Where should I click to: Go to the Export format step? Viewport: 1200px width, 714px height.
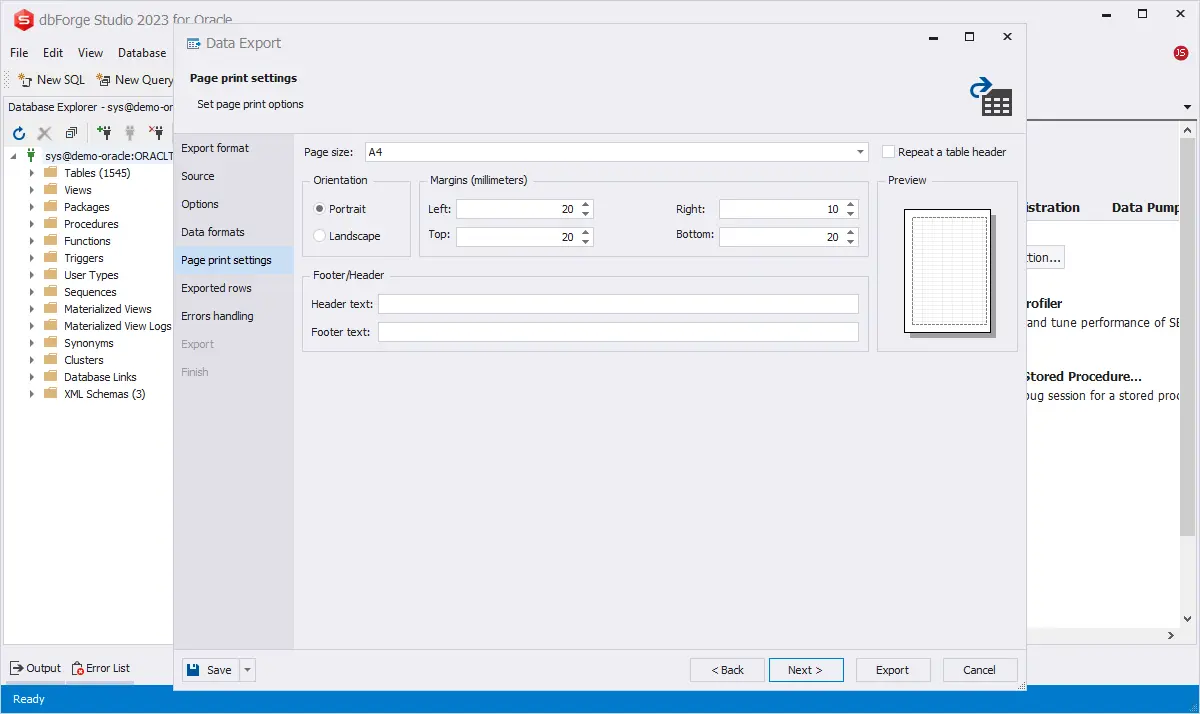click(x=215, y=148)
